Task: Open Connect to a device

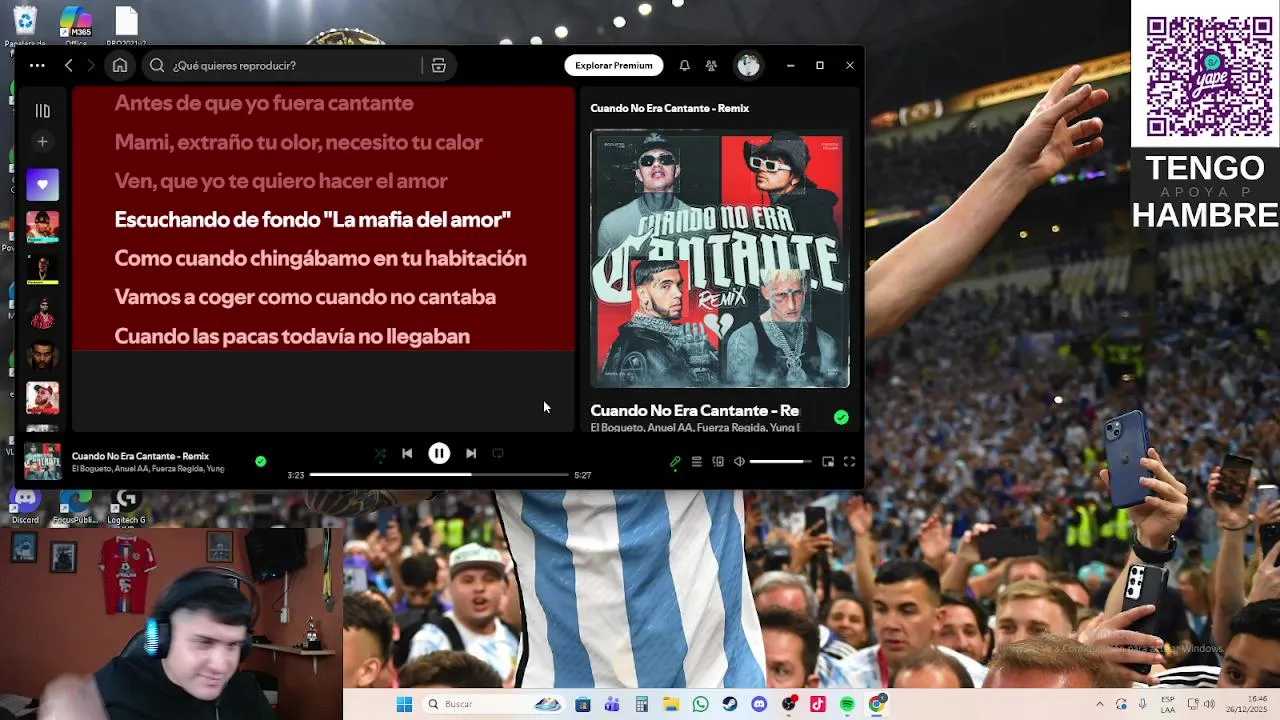Action: click(x=718, y=462)
